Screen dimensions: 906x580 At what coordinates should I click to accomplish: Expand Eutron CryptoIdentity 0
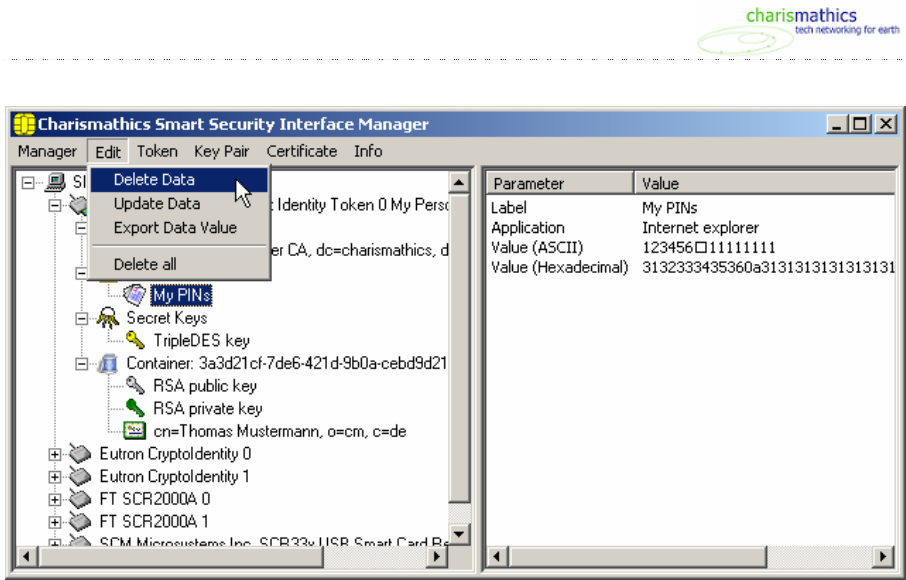pyautogui.click(x=55, y=454)
